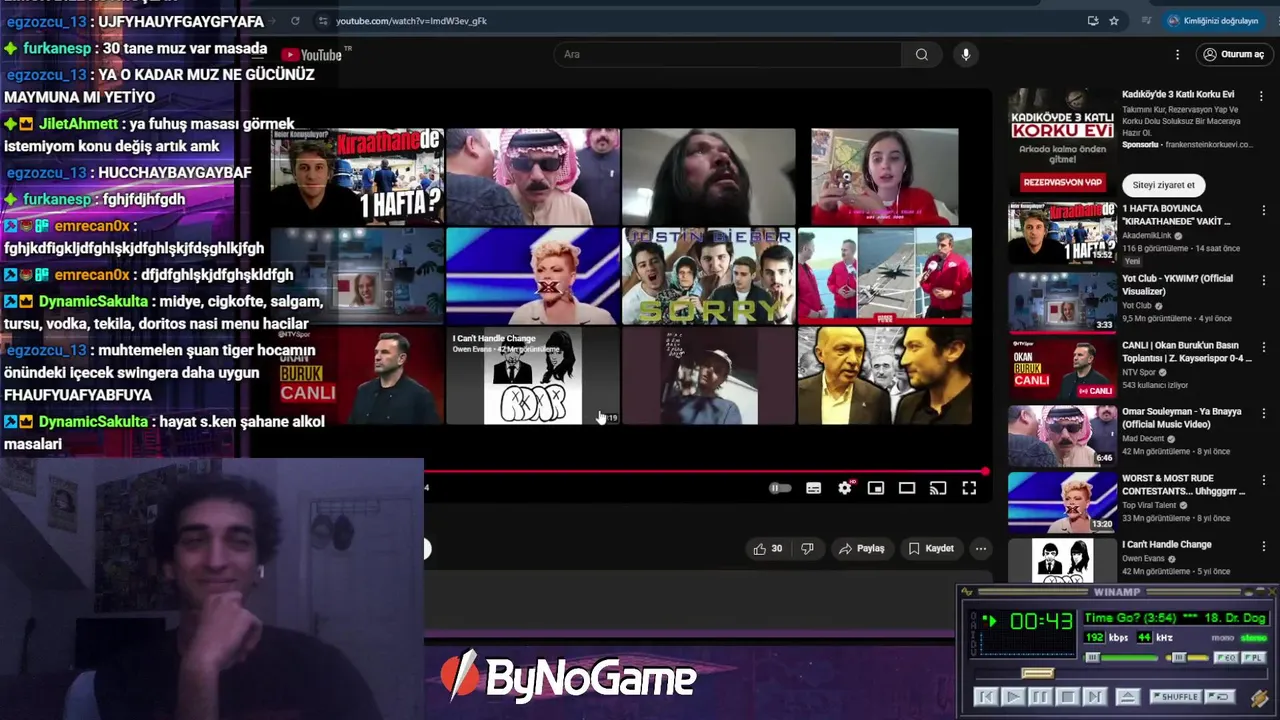Skip to next track in Winamp
This screenshot has width=1280, height=720.
[x=1095, y=697]
